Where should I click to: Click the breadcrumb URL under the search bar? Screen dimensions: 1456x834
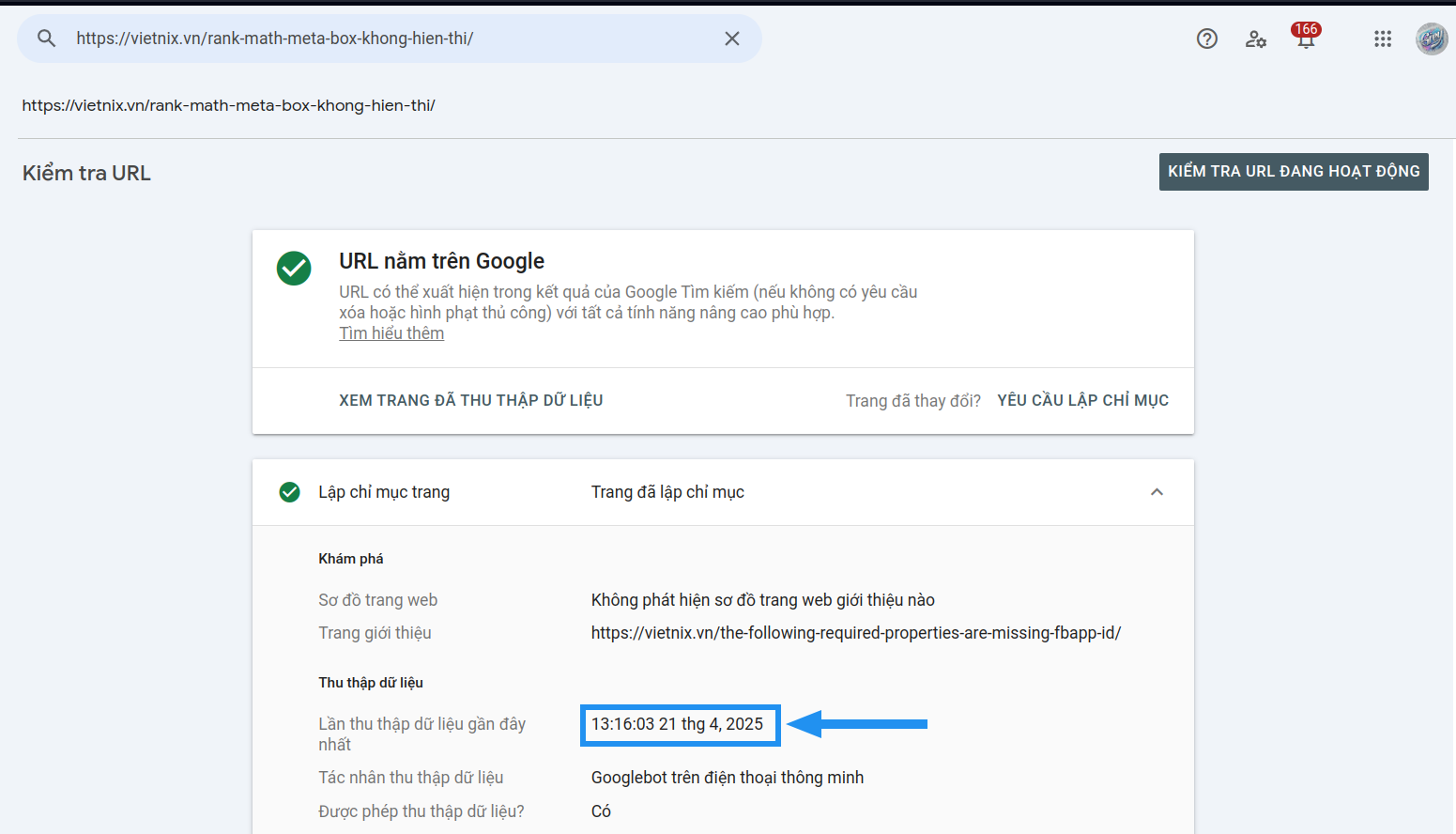tap(229, 104)
